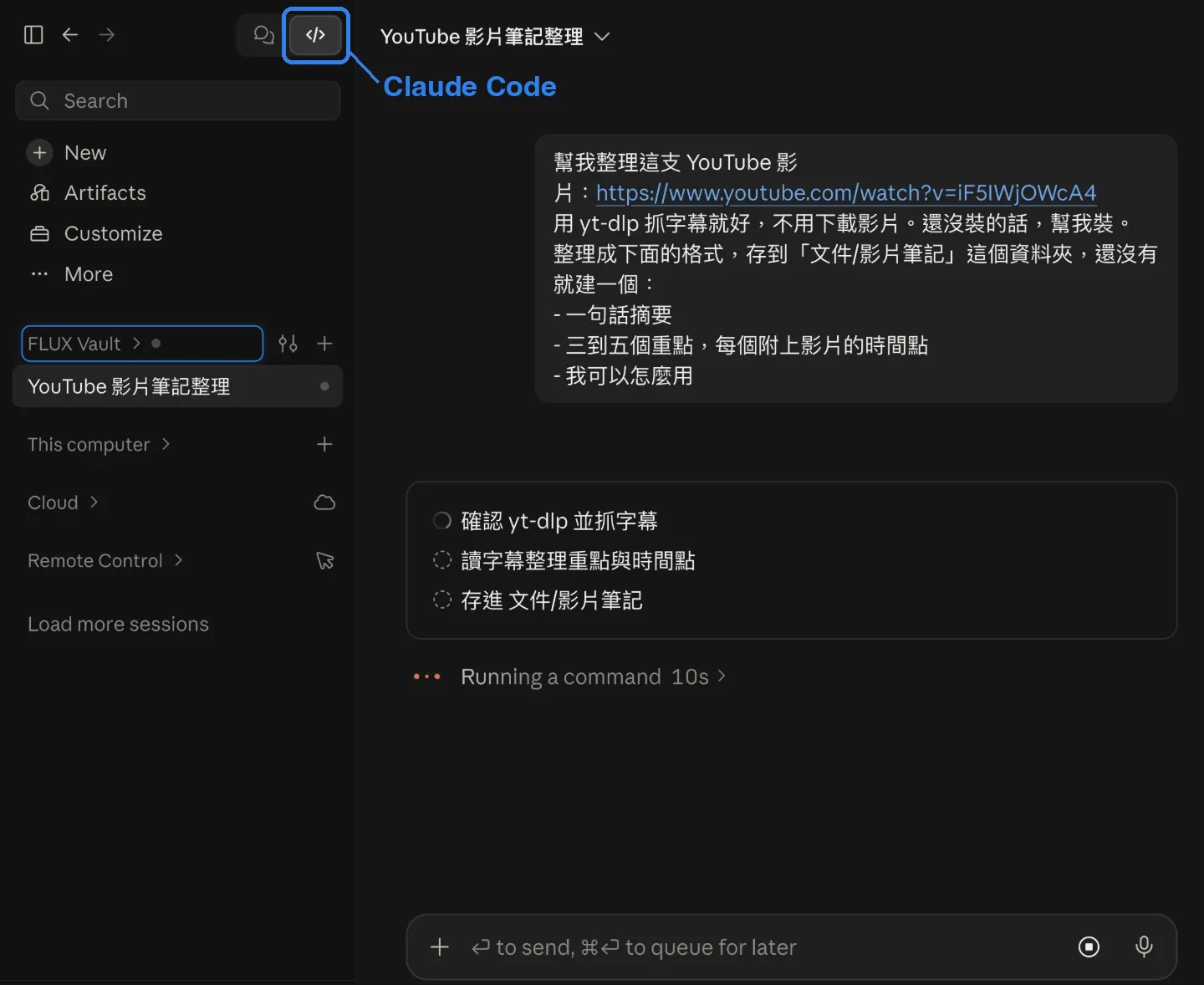The image size is (1204, 985).
Task: Expand the FLUX Vault project
Action: pyautogui.click(x=142, y=344)
